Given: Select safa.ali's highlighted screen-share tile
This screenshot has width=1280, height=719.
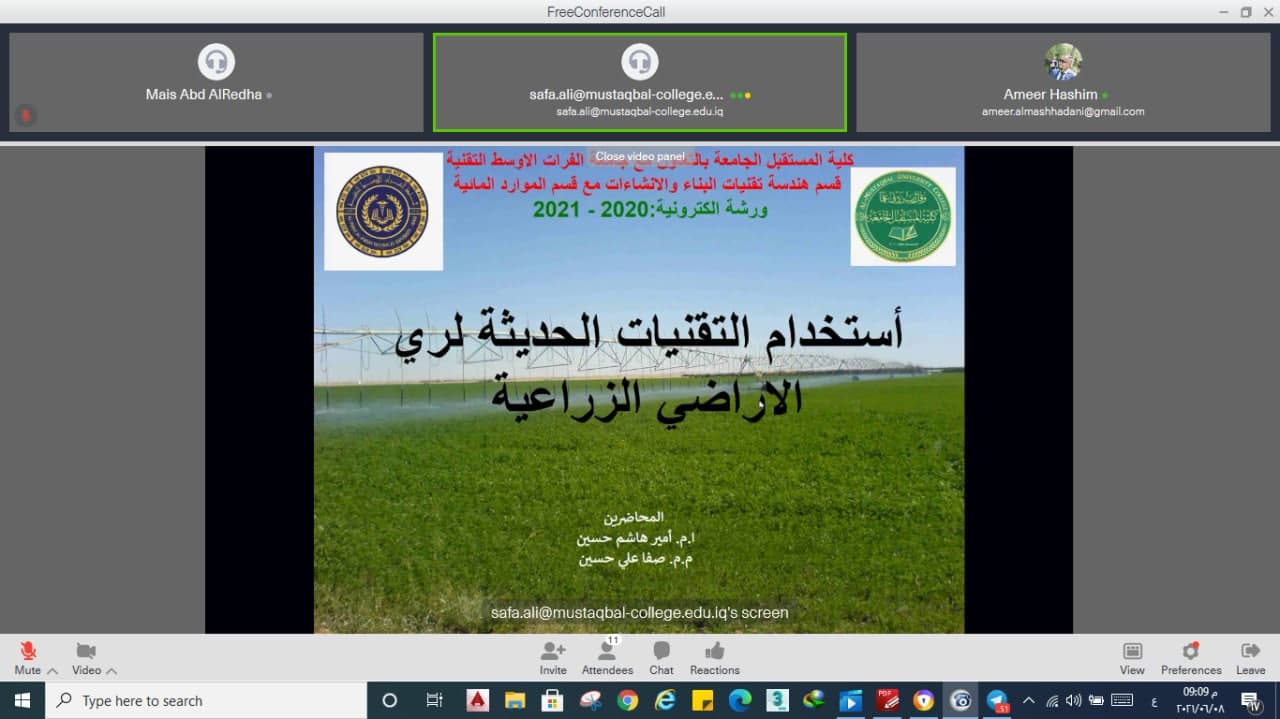Looking at the screenshot, I should coord(639,81).
